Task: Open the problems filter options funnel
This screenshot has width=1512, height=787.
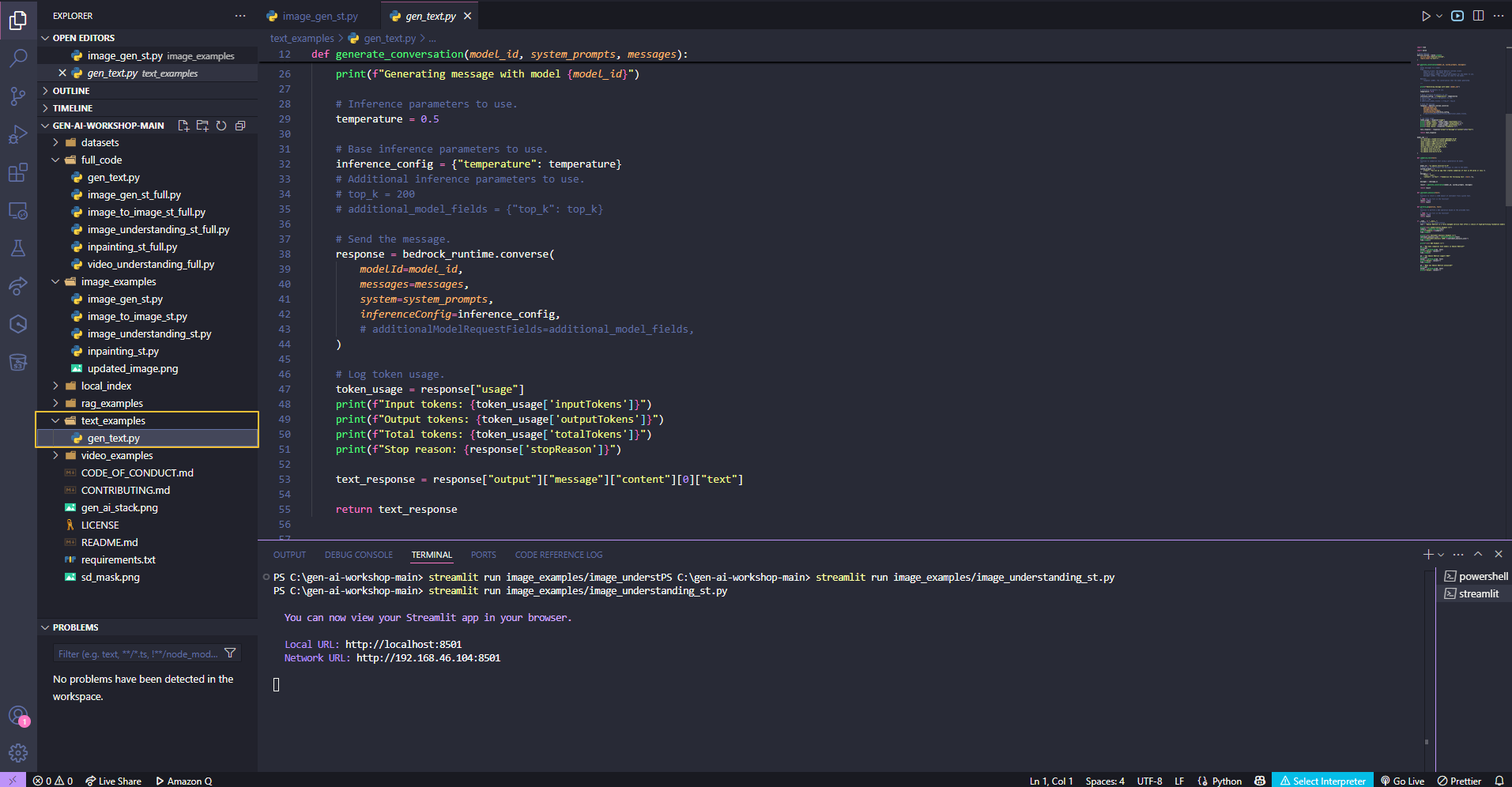Action: [230, 653]
